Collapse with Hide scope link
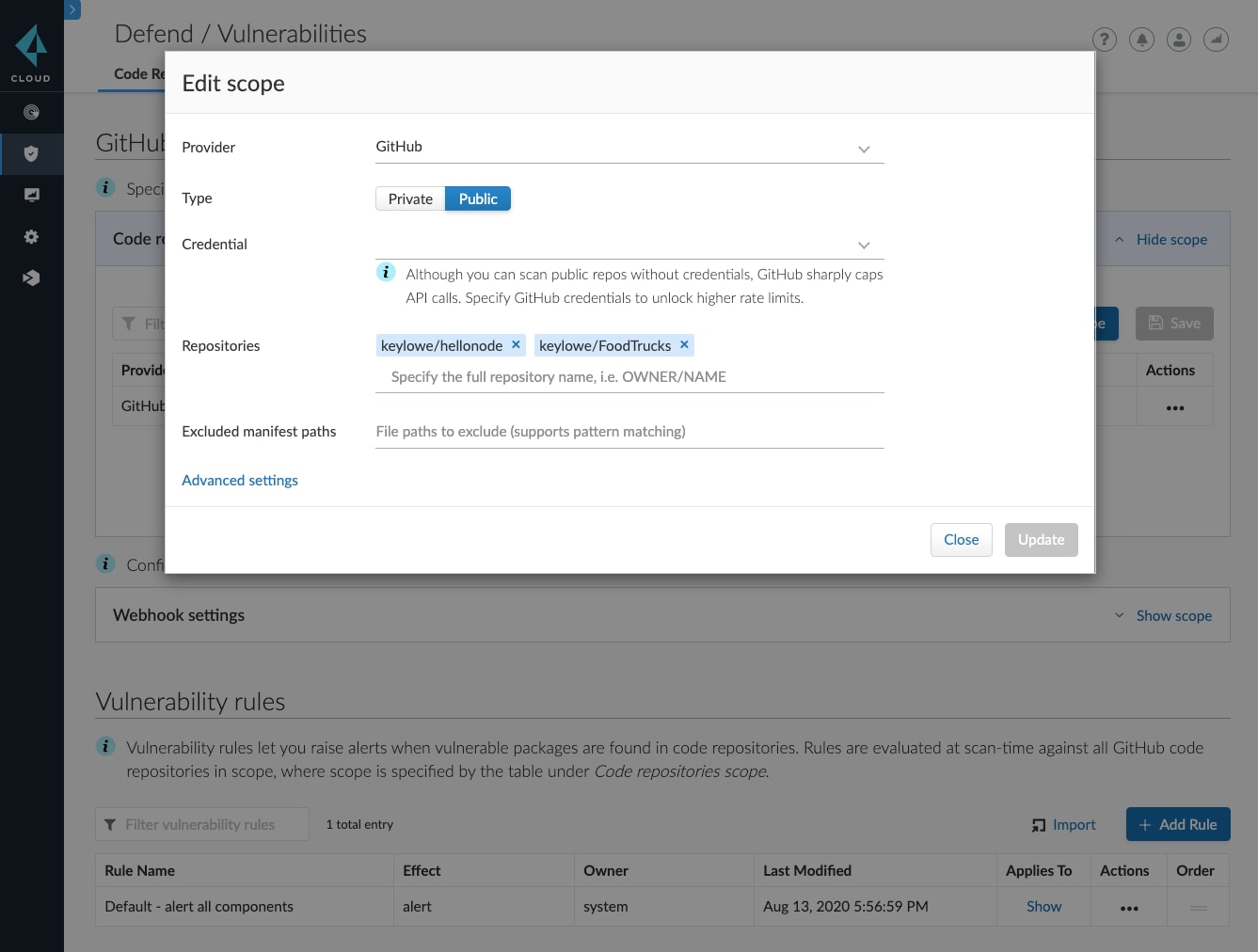 tap(1161, 240)
